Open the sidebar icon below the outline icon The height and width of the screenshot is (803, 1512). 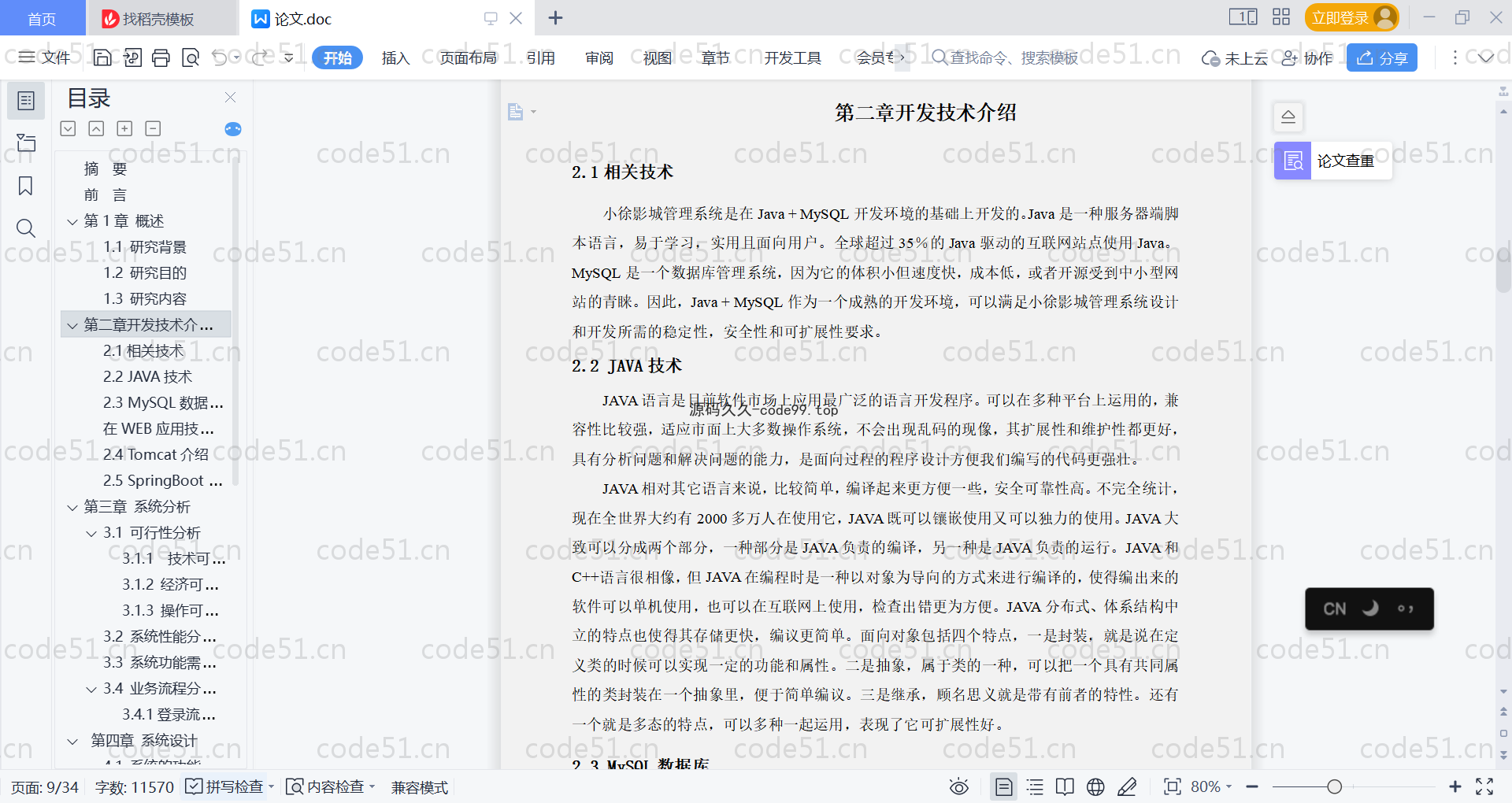(26, 142)
